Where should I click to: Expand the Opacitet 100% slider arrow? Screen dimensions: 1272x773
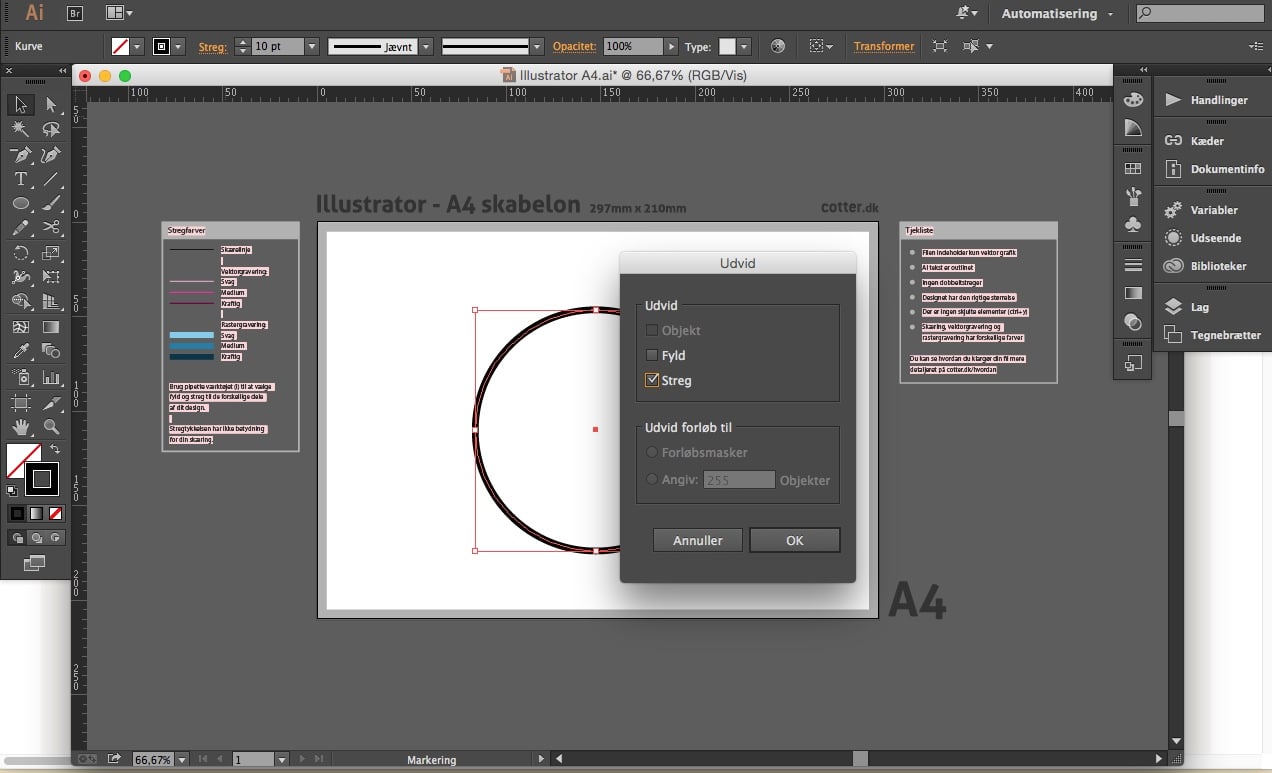(x=672, y=46)
